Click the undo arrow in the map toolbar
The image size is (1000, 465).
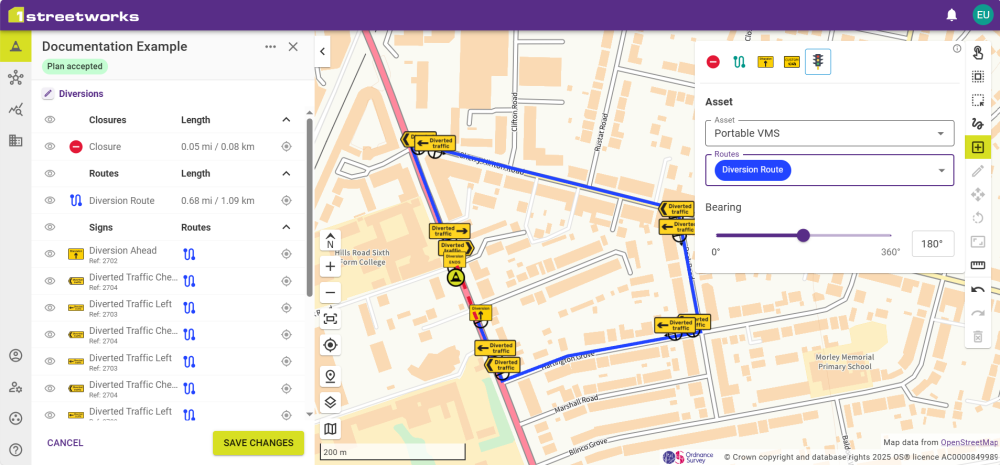[x=977, y=290]
